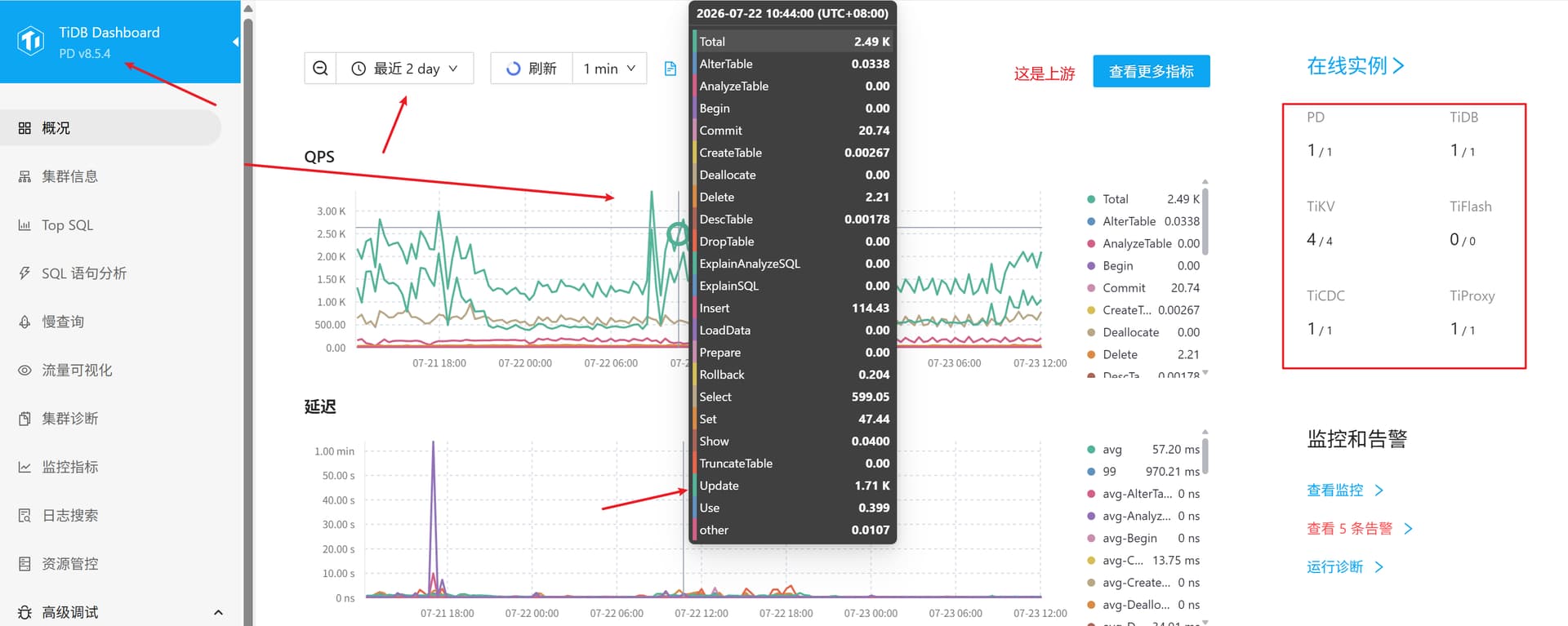Toggle the AnalyzeTable series in the QPS legend

click(x=1143, y=243)
